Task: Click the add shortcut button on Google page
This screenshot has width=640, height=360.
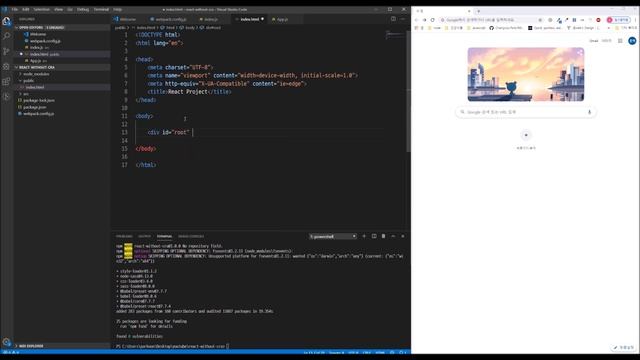Action: point(526,136)
